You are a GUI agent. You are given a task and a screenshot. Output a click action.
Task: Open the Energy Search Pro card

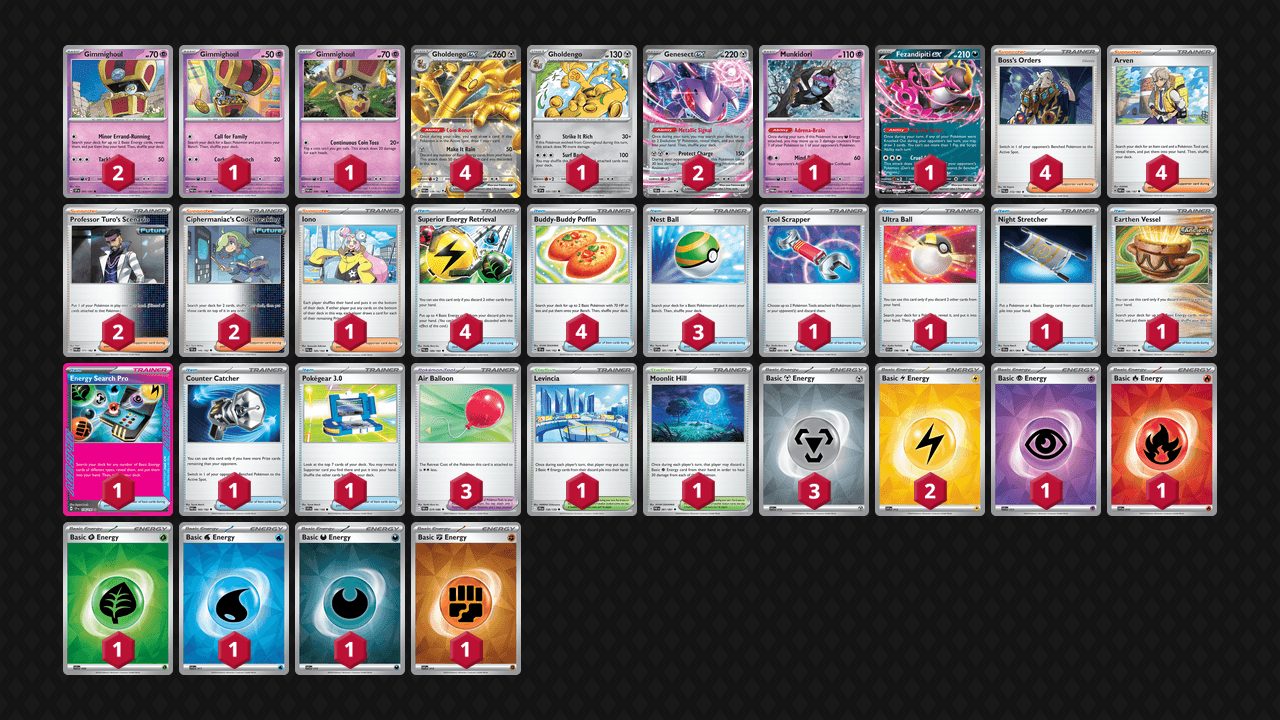click(x=118, y=440)
